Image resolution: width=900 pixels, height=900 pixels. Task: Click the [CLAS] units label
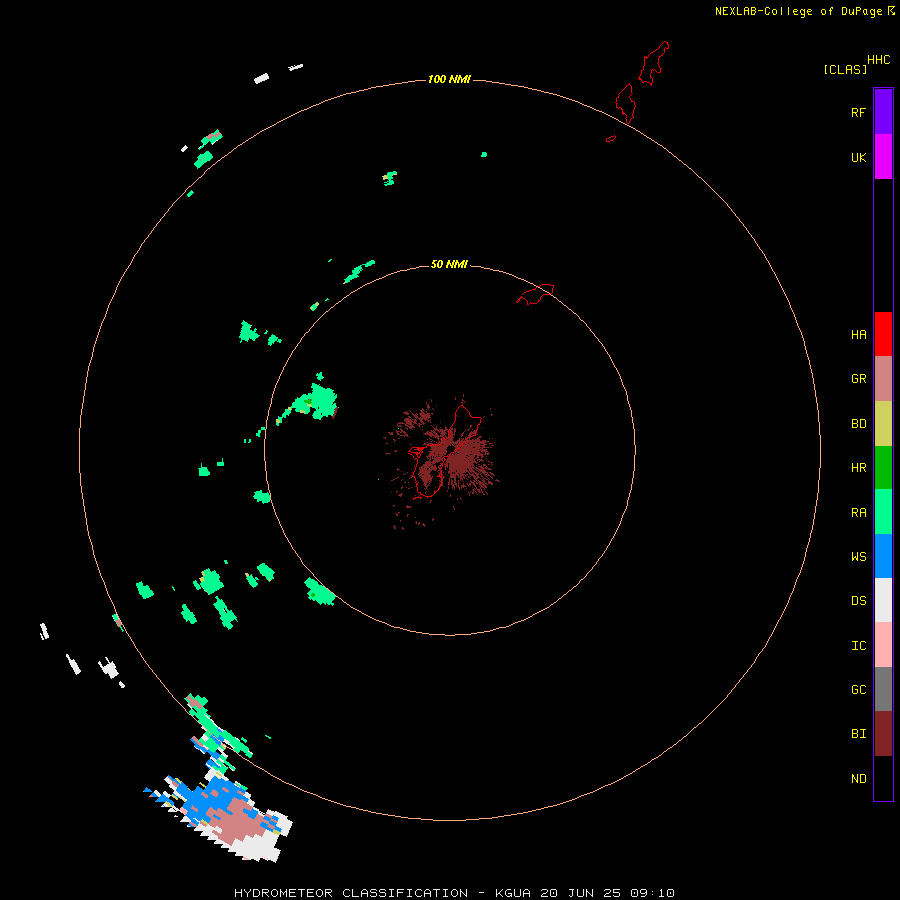(845, 69)
